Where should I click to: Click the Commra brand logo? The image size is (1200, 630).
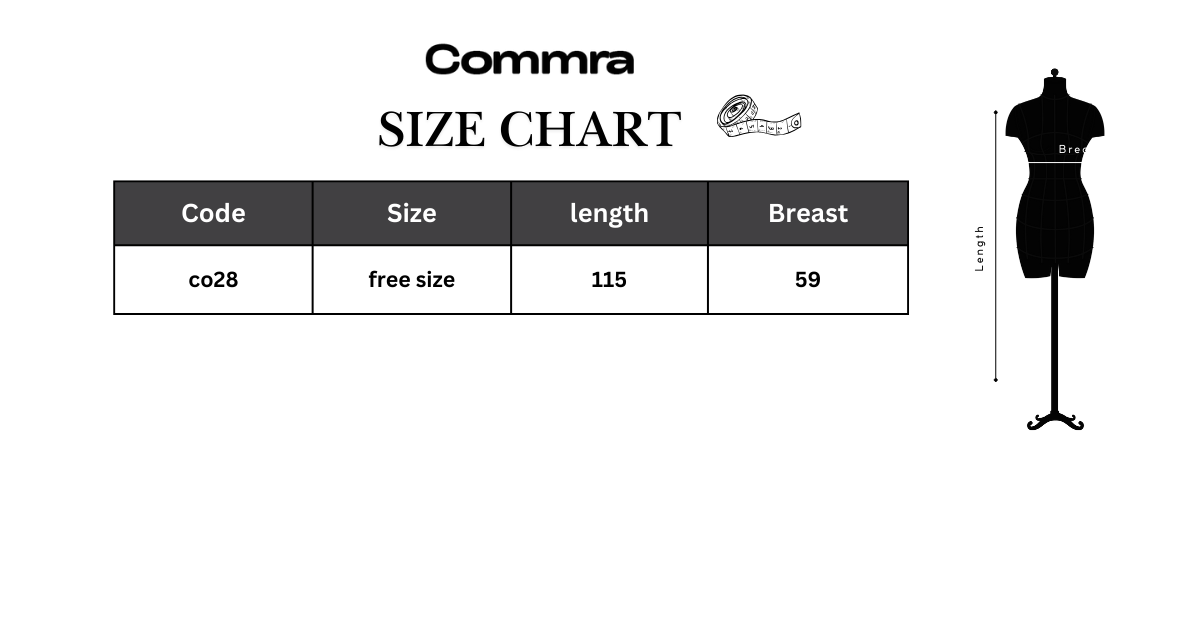(x=529, y=60)
